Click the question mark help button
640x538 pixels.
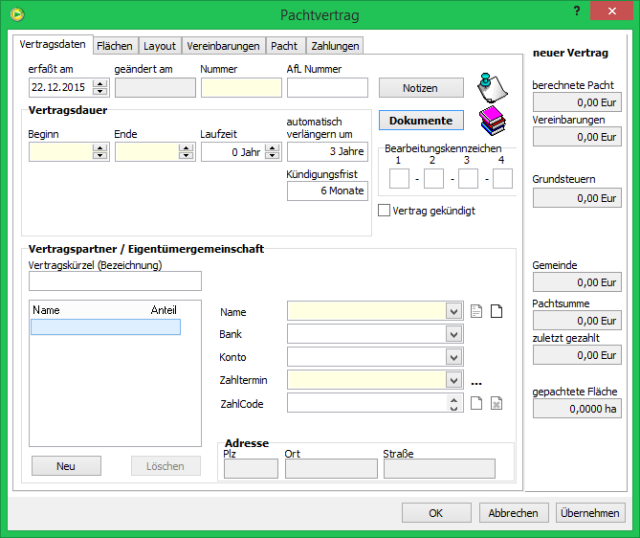(577, 11)
